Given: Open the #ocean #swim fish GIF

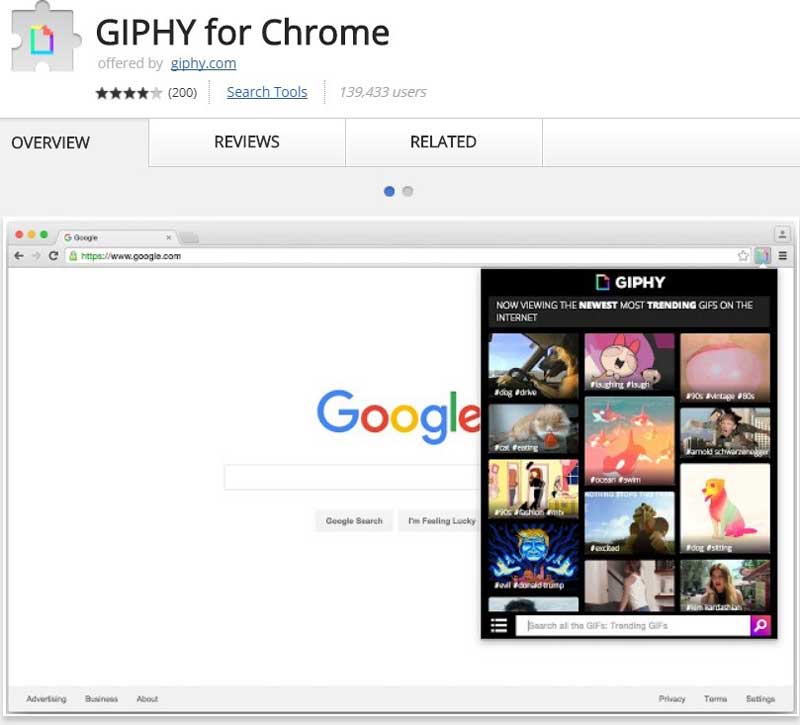Looking at the screenshot, I should point(629,441).
